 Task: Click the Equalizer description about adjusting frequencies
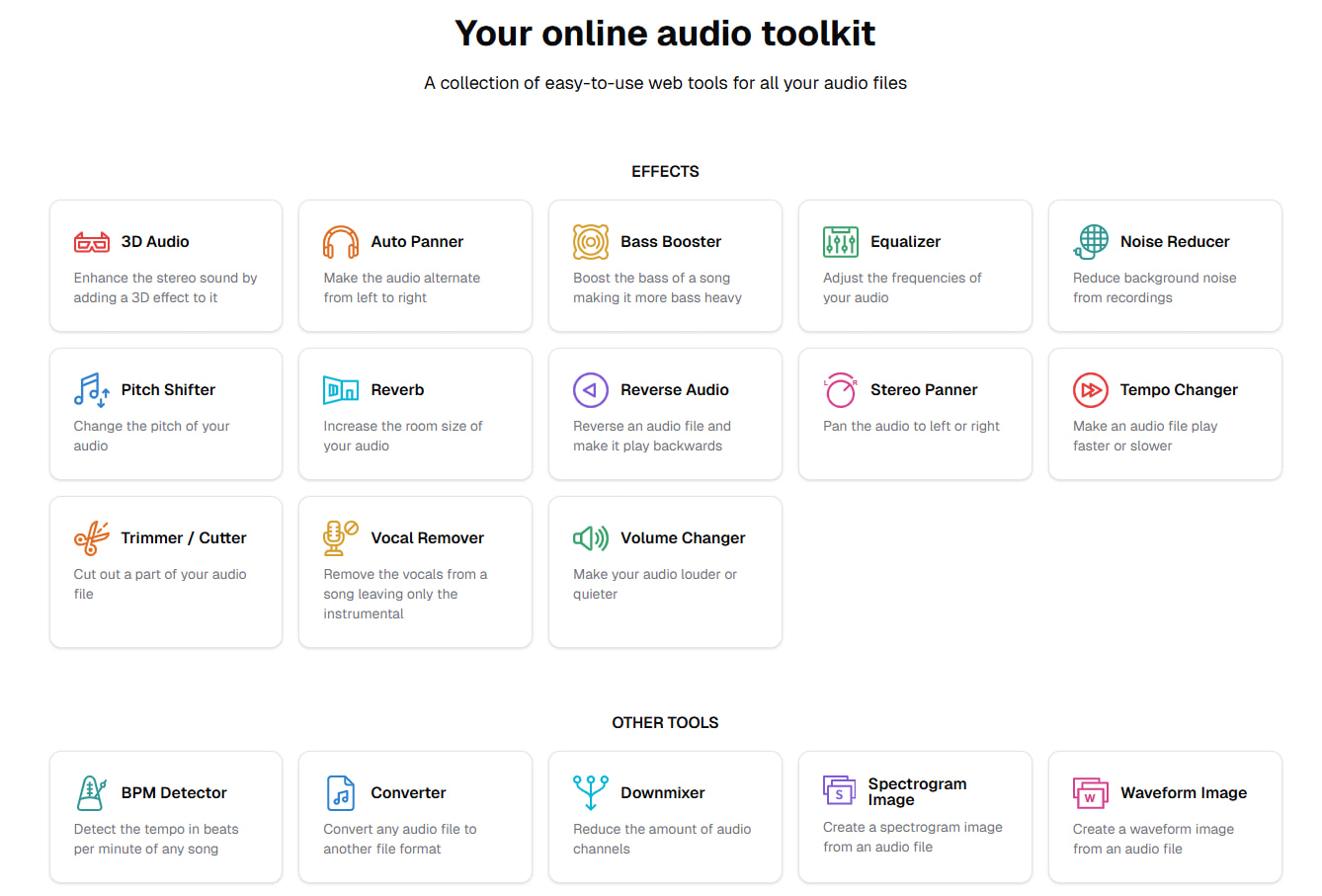click(x=901, y=287)
